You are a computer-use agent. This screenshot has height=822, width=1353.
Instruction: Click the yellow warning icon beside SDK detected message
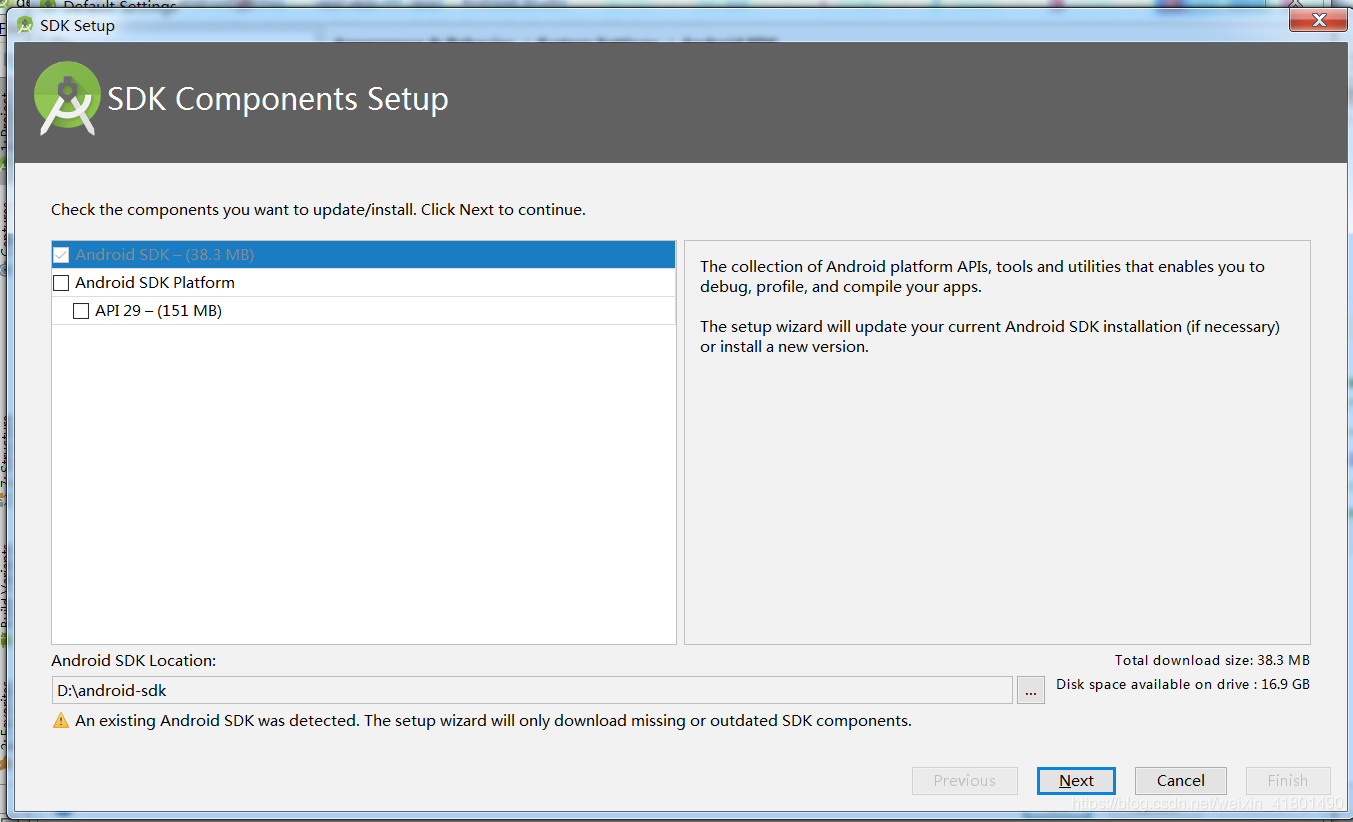tap(61, 720)
